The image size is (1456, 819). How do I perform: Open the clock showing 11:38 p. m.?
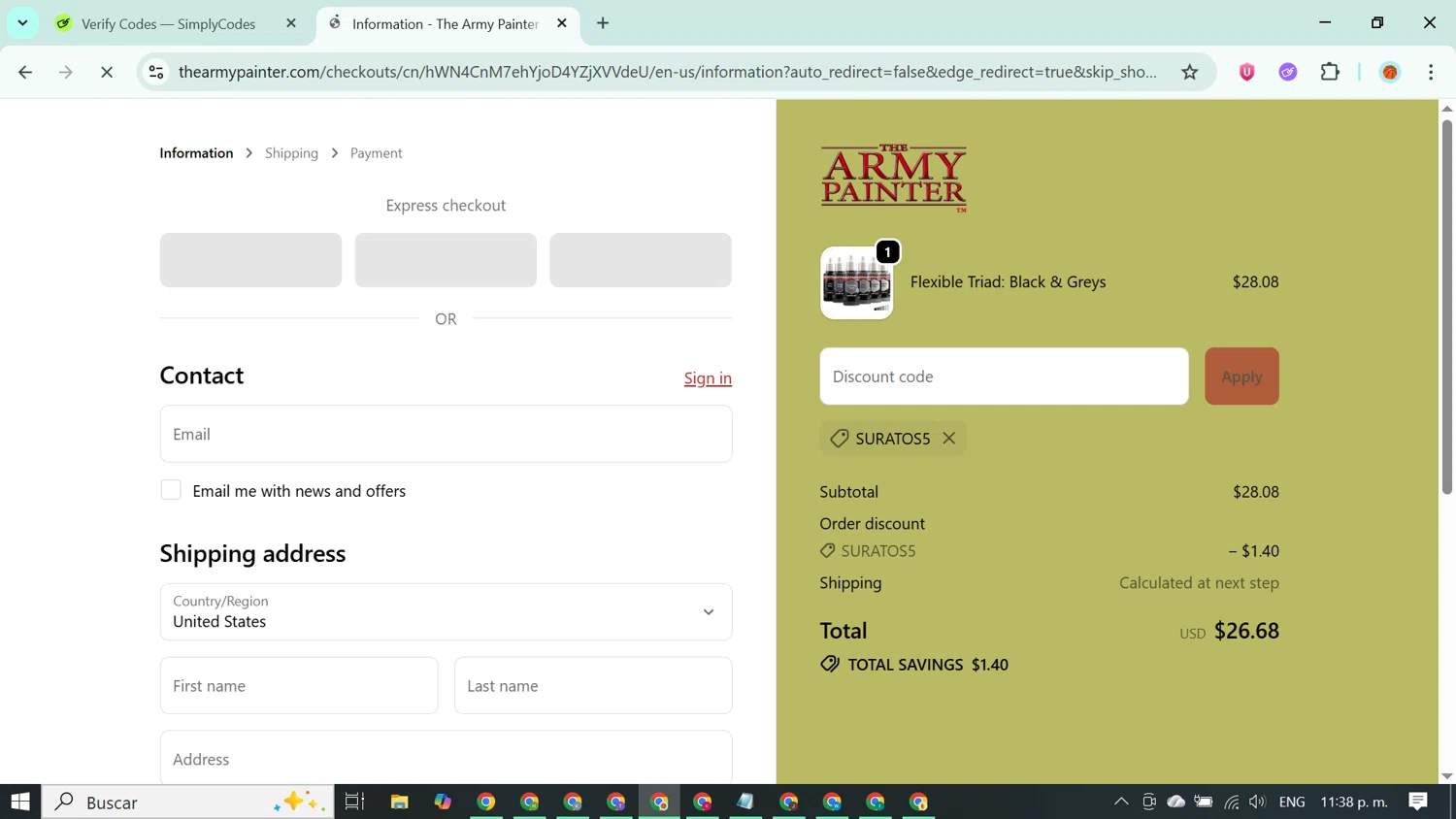click(x=1354, y=802)
